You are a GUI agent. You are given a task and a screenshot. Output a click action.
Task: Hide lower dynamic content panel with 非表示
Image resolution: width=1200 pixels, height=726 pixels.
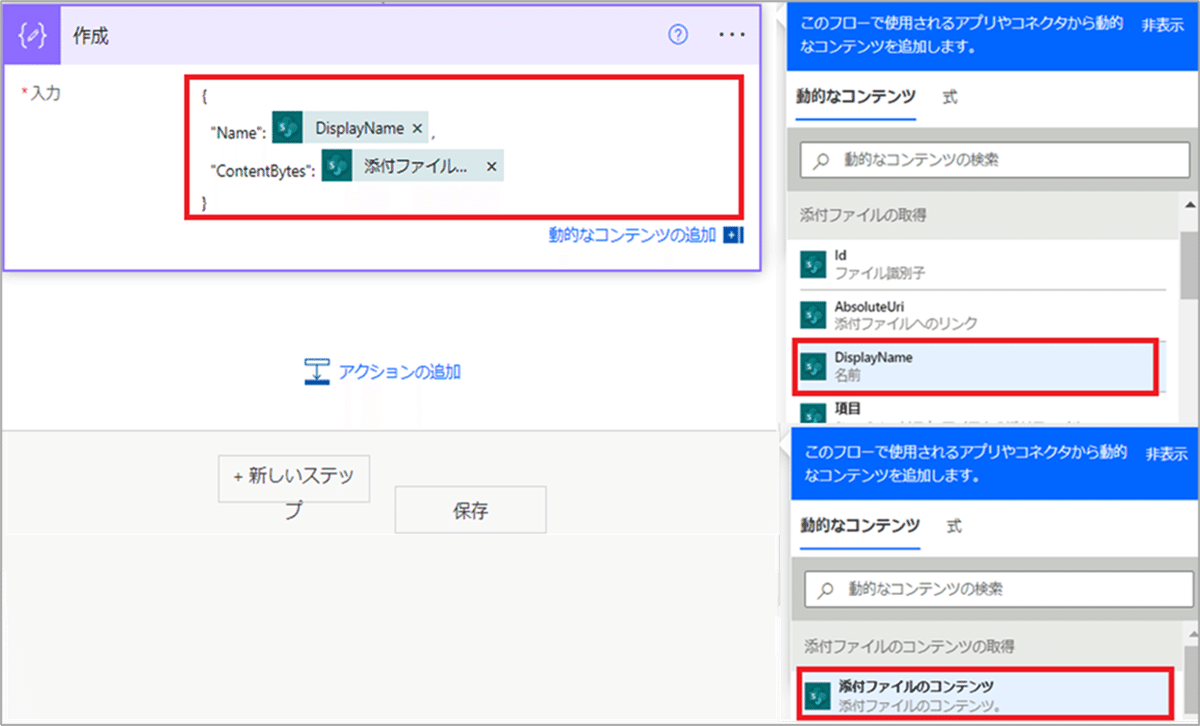pyautogui.click(x=1166, y=454)
